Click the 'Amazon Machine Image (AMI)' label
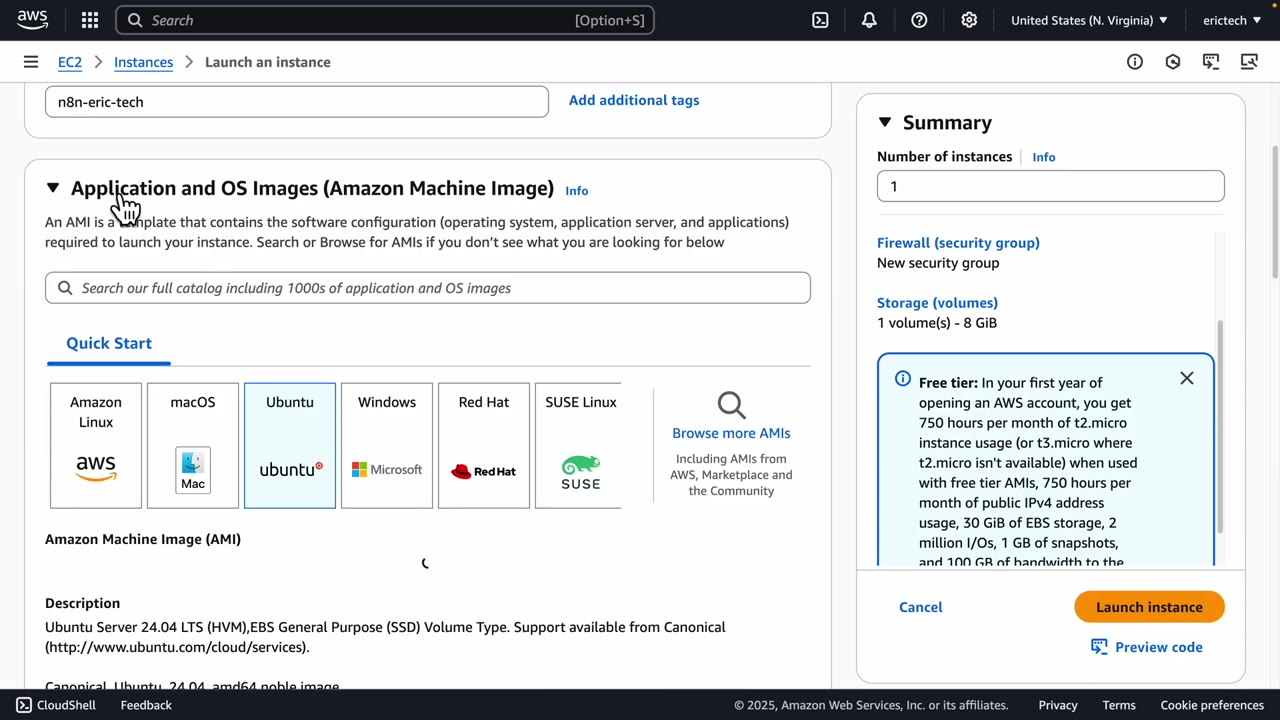Screen dimensions: 1280x720 click(x=143, y=539)
